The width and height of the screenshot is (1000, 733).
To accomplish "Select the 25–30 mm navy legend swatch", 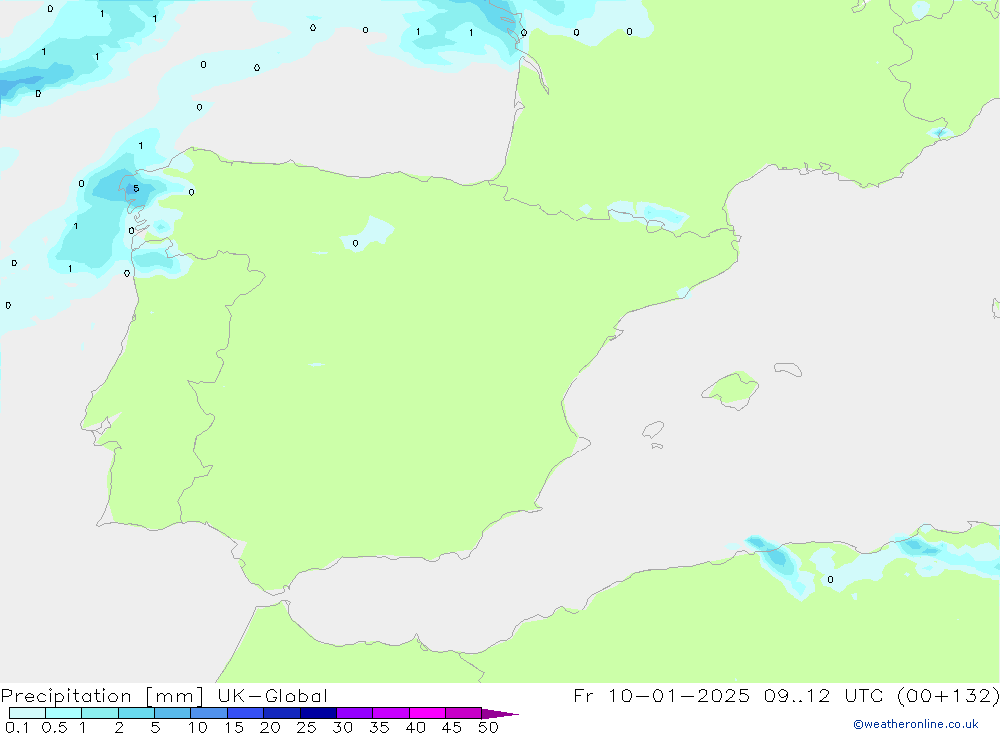I will click(318, 713).
